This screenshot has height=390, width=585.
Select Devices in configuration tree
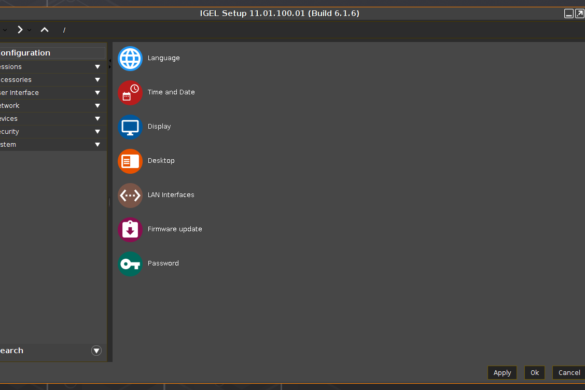[52, 119]
